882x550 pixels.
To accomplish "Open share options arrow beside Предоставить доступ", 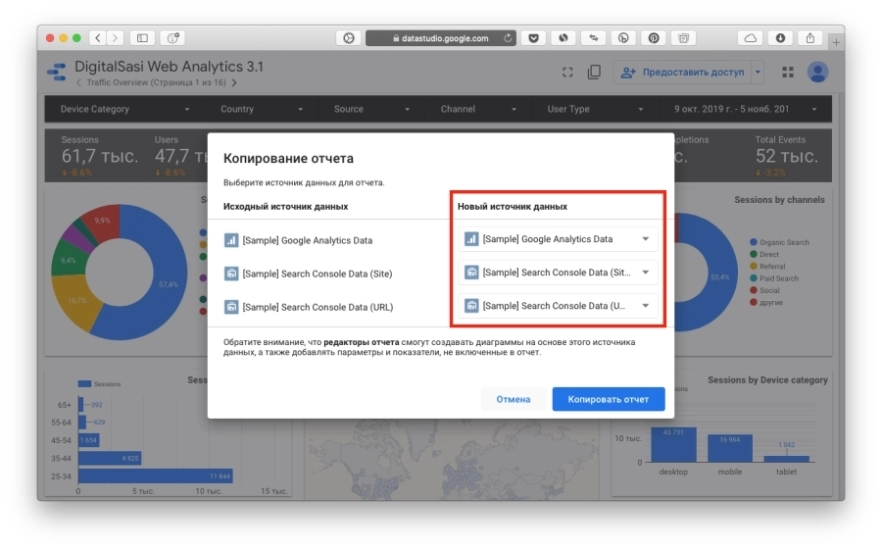I will (x=758, y=72).
